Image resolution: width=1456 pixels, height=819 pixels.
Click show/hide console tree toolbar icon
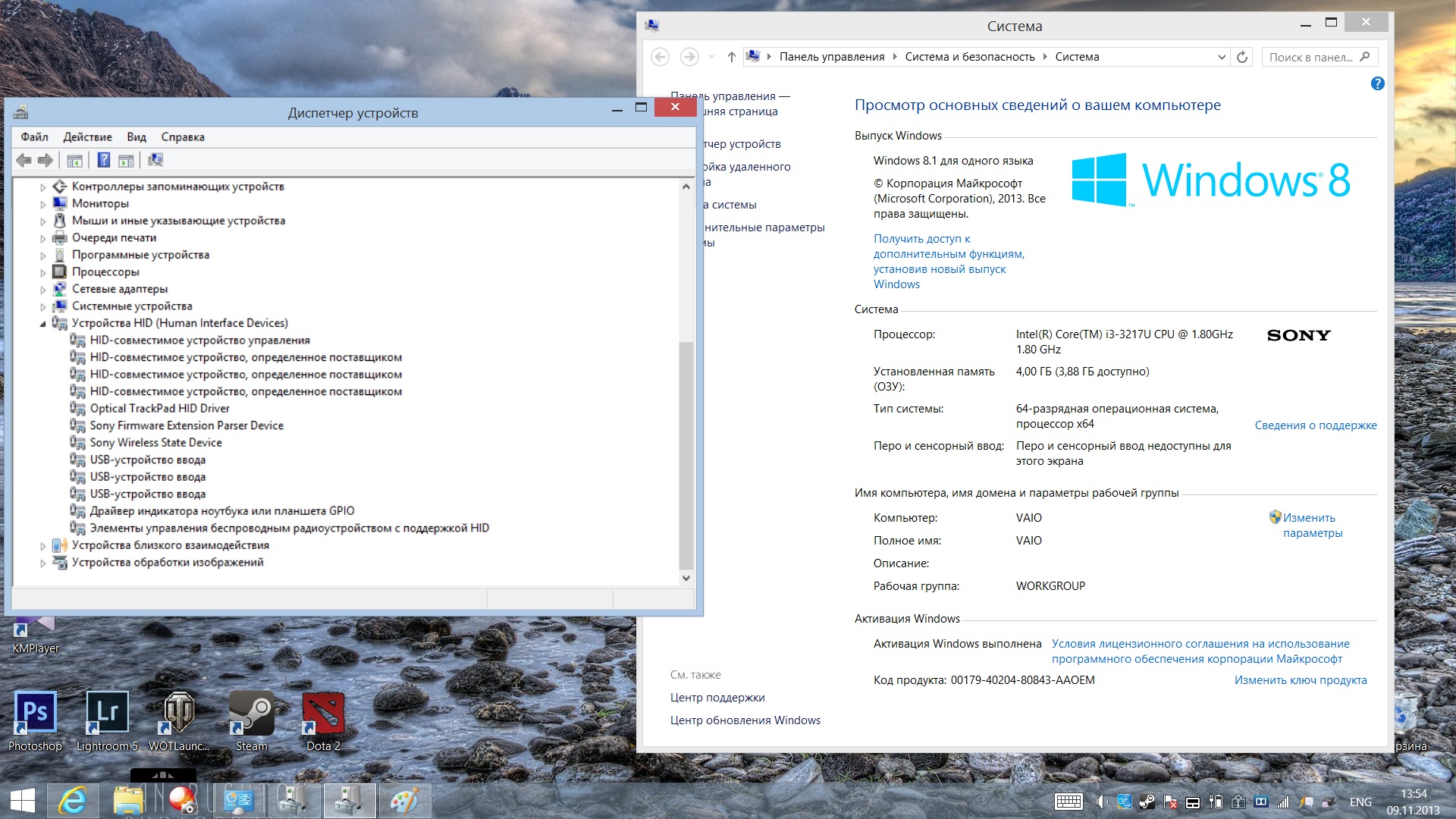click(x=74, y=160)
